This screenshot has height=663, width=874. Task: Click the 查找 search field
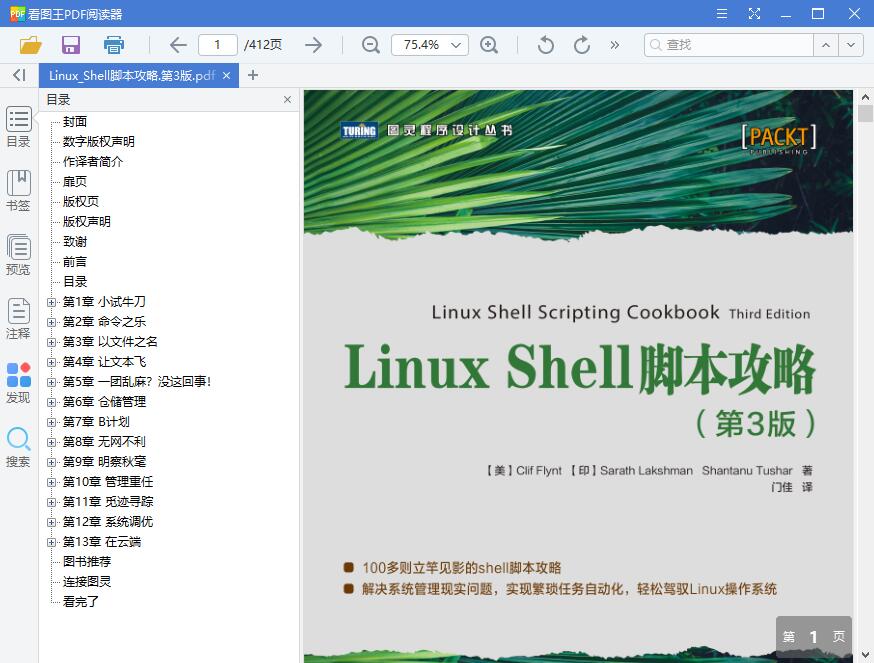coord(729,45)
